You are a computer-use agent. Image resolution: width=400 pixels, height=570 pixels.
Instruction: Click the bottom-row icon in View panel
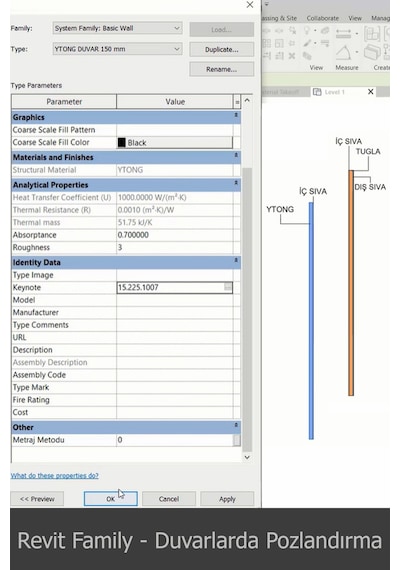tap(307, 56)
